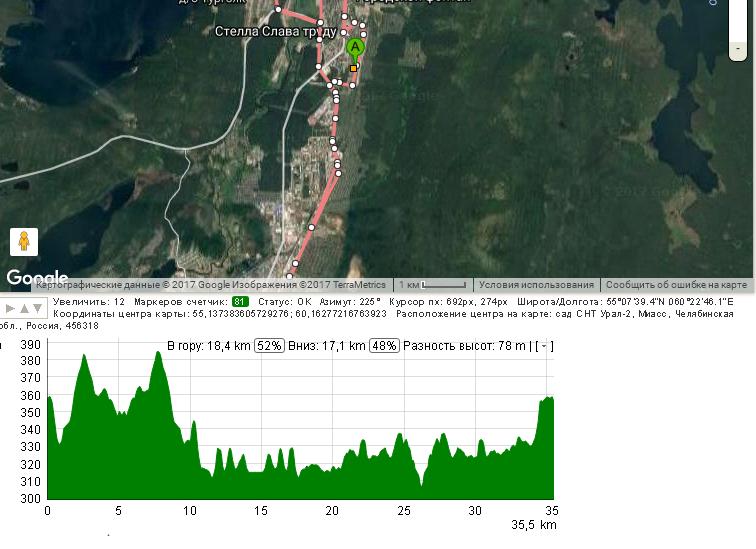Screen dimensions: 756x549
Task: Click the 300 label on elevation axis
Action: point(30,498)
